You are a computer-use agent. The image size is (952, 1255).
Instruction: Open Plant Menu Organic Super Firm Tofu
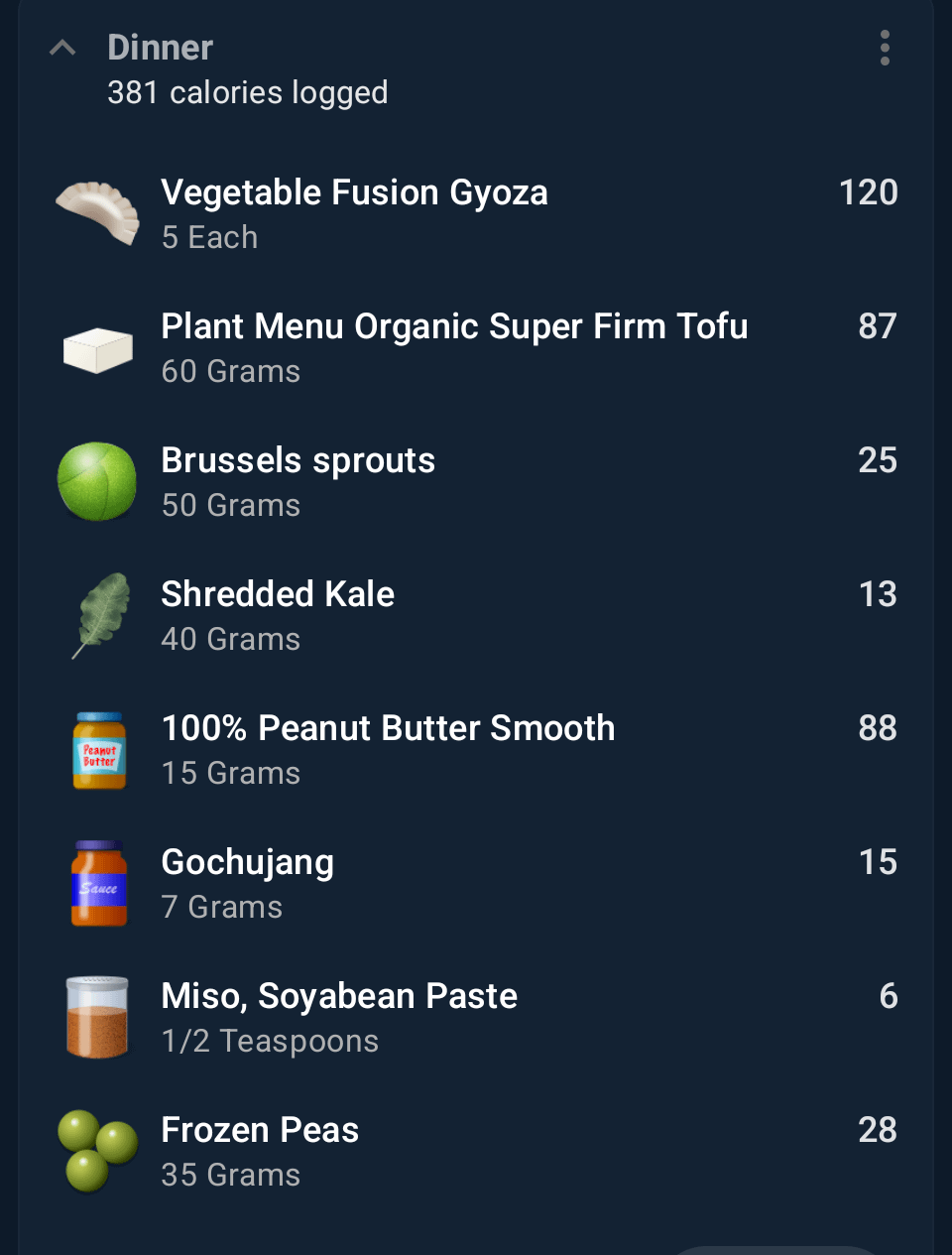point(454,326)
